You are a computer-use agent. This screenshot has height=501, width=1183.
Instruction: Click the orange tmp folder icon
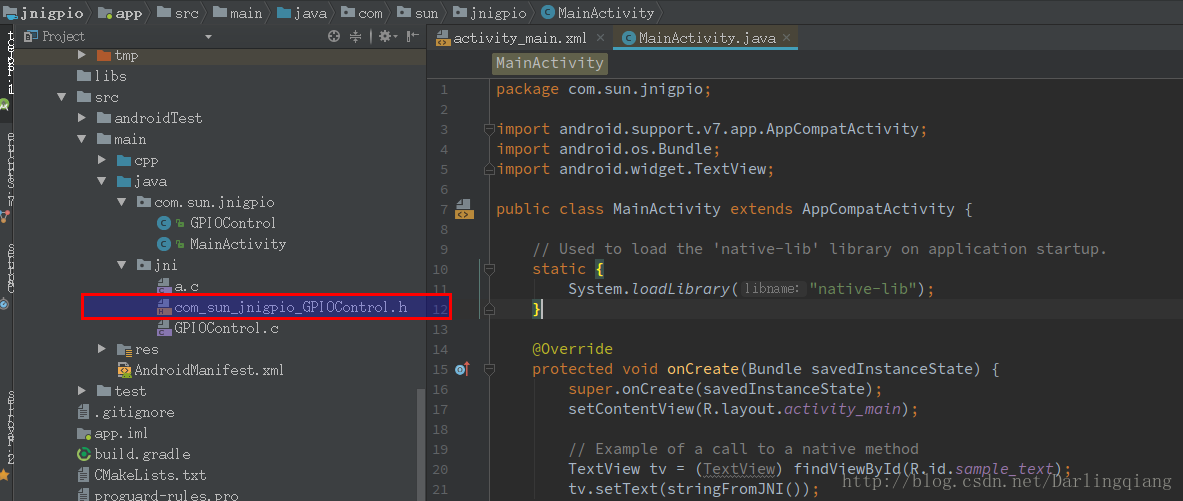[x=103, y=56]
